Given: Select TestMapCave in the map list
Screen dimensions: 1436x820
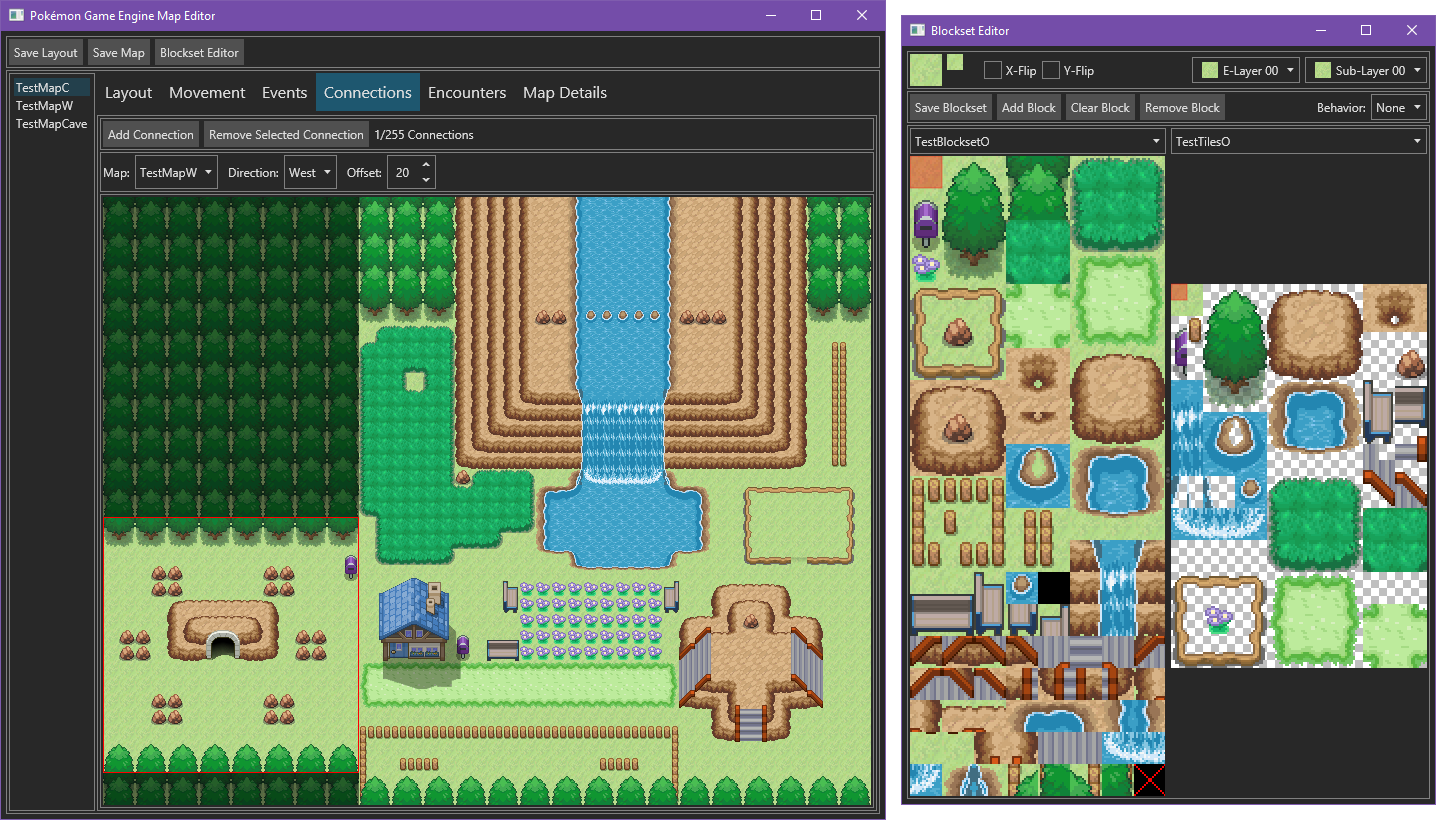Looking at the screenshot, I should click(x=52, y=124).
